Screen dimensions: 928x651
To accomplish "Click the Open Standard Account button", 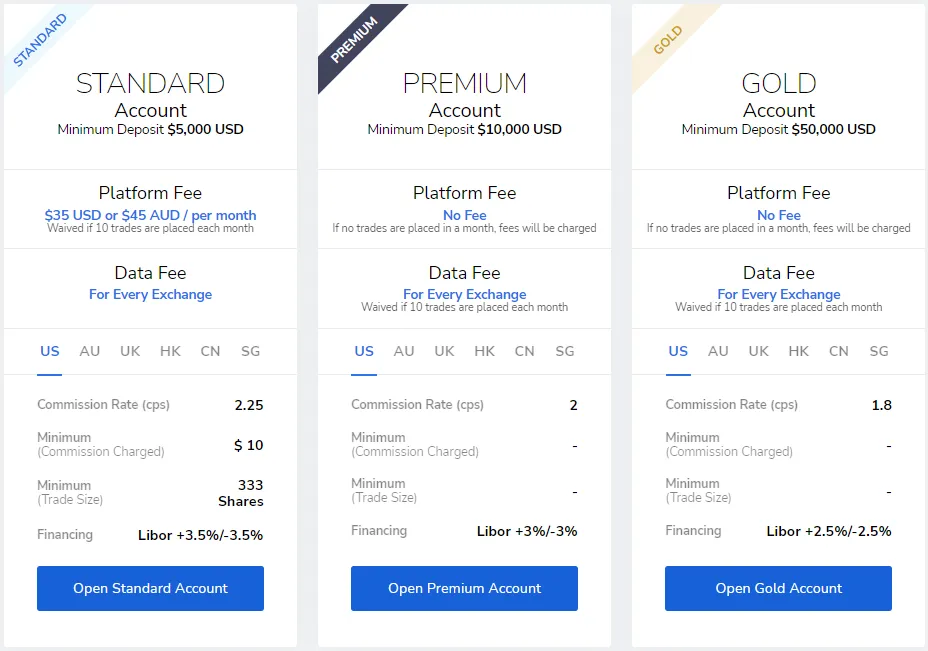I will click(150, 588).
